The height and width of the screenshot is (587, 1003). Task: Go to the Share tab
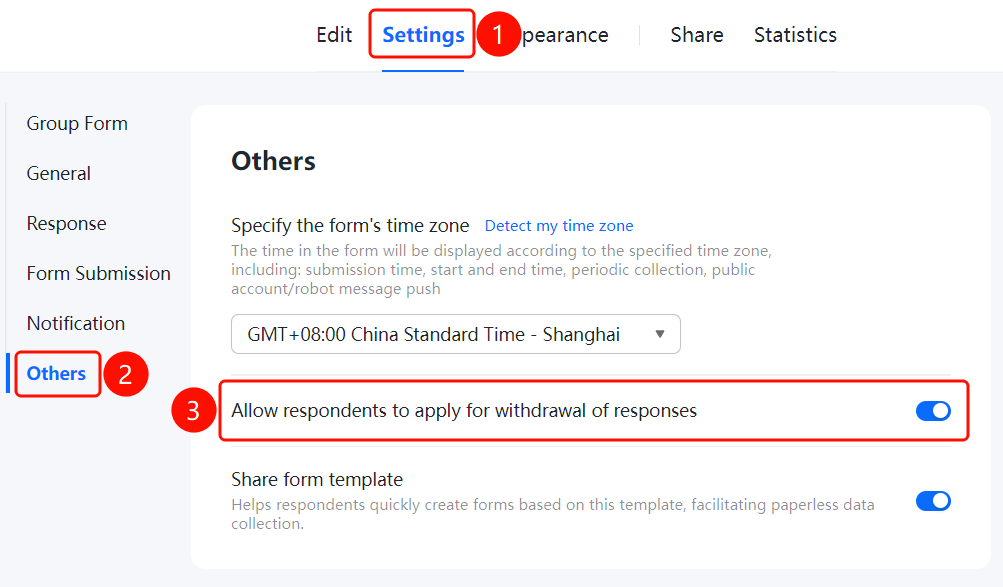697,35
